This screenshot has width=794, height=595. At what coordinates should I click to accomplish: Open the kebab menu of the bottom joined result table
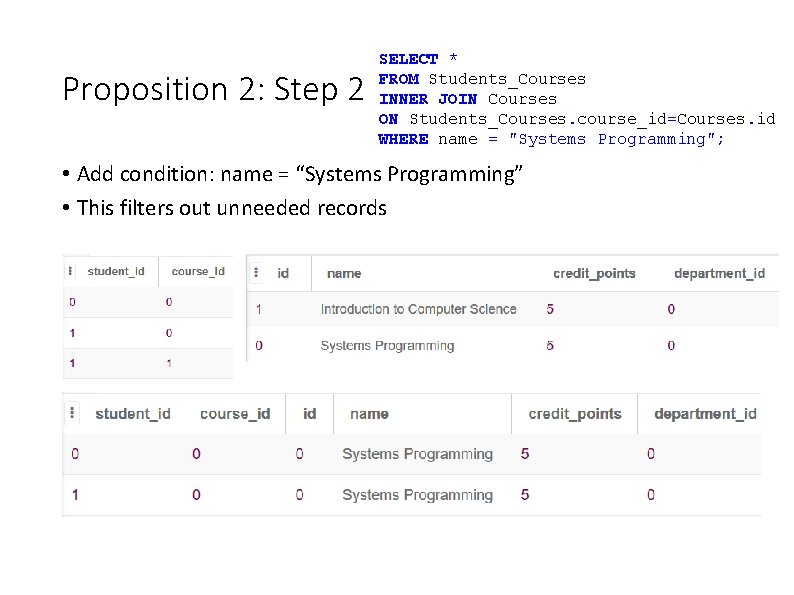tap(72, 414)
